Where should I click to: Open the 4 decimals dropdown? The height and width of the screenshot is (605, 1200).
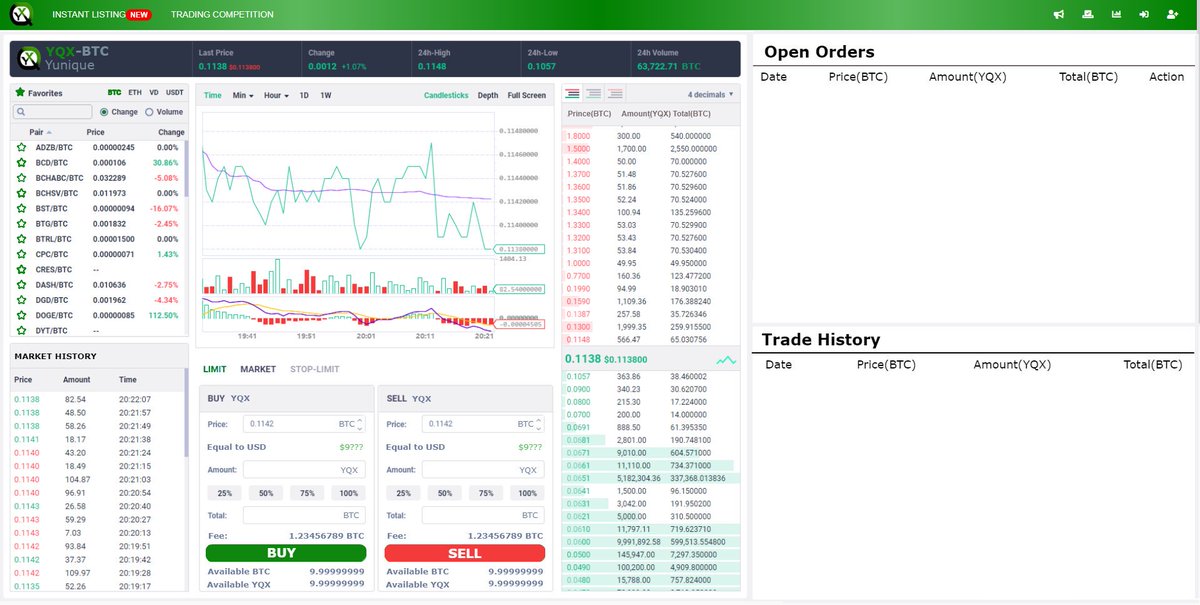click(710, 94)
